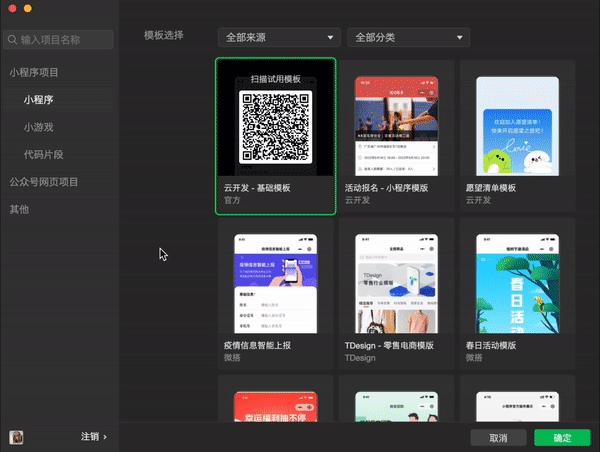This screenshot has width=600, height=452.
Task: Open 公众号网页项目 section
Action: coord(44,182)
